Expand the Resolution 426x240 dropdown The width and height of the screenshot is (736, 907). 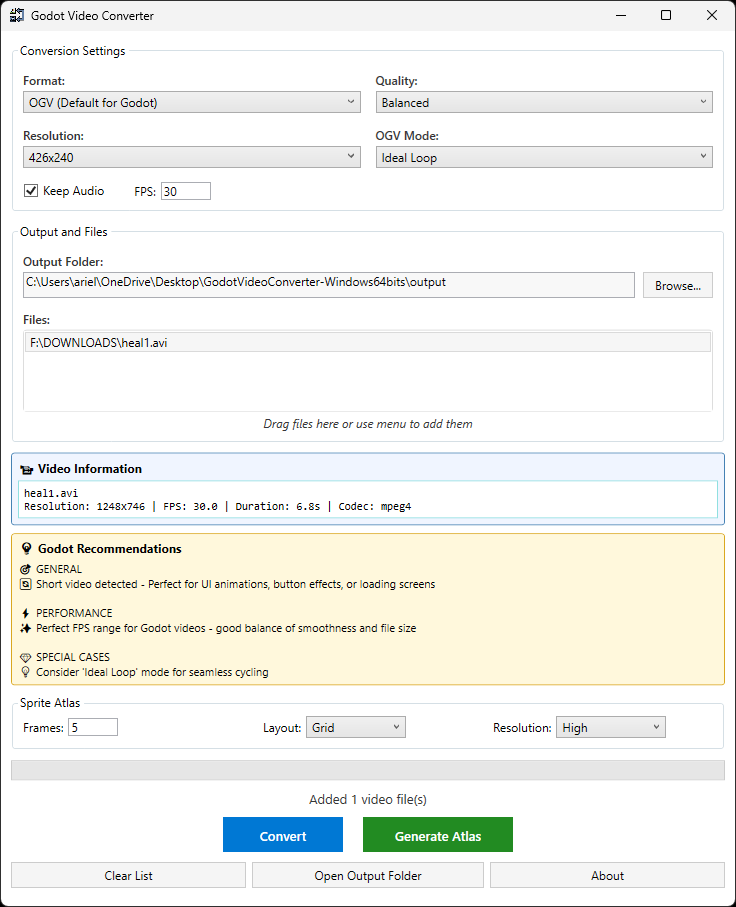[x=191, y=157]
